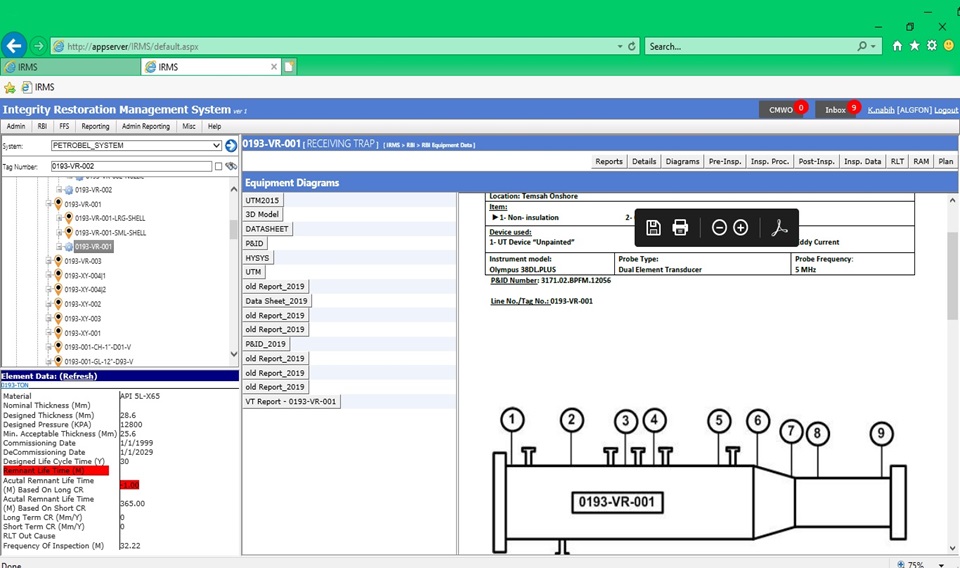This screenshot has width=960, height=568.
Task: Click inside the Tag Number input field
Action: click(x=130, y=166)
